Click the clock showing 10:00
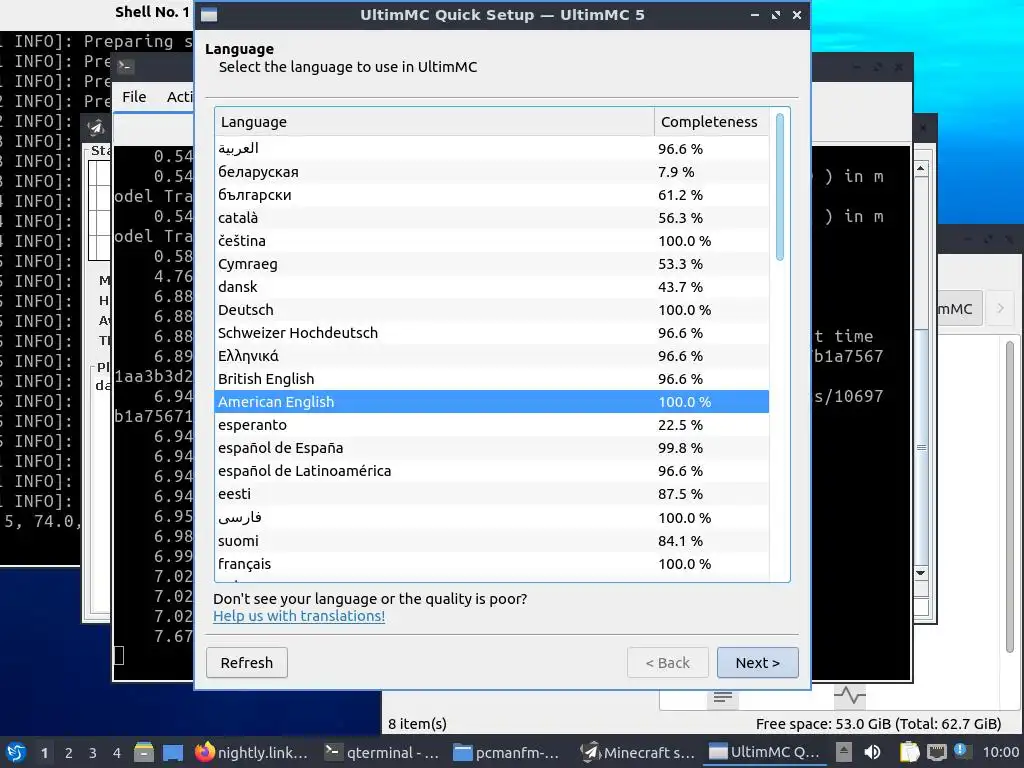 click(1000, 752)
